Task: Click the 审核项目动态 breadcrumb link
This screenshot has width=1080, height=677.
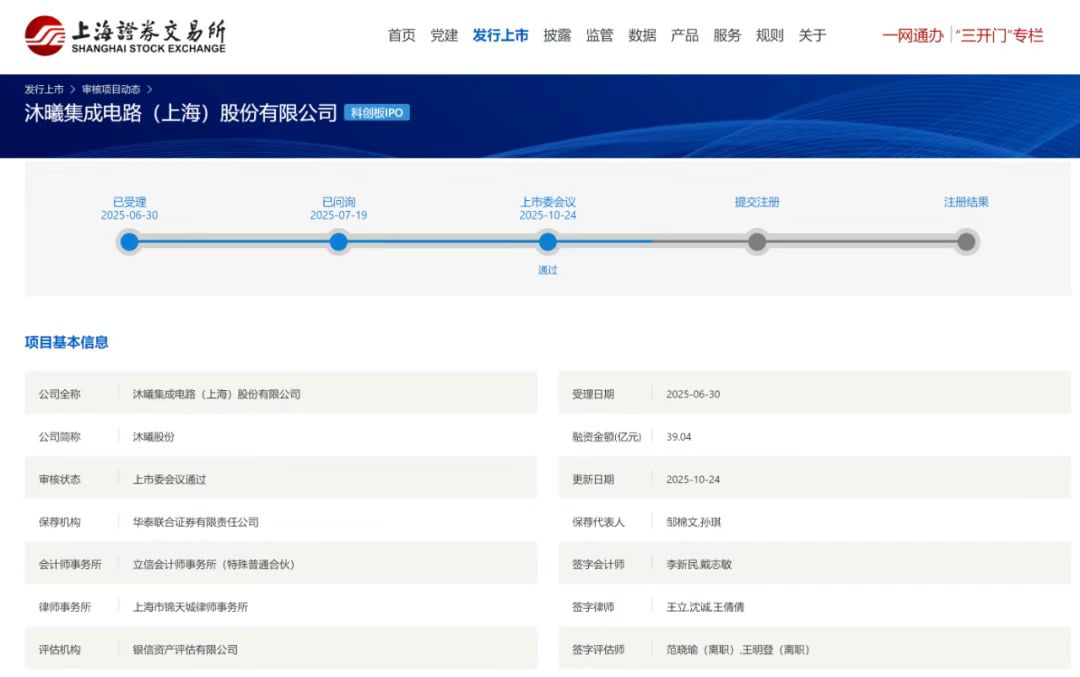Action: [x=111, y=89]
